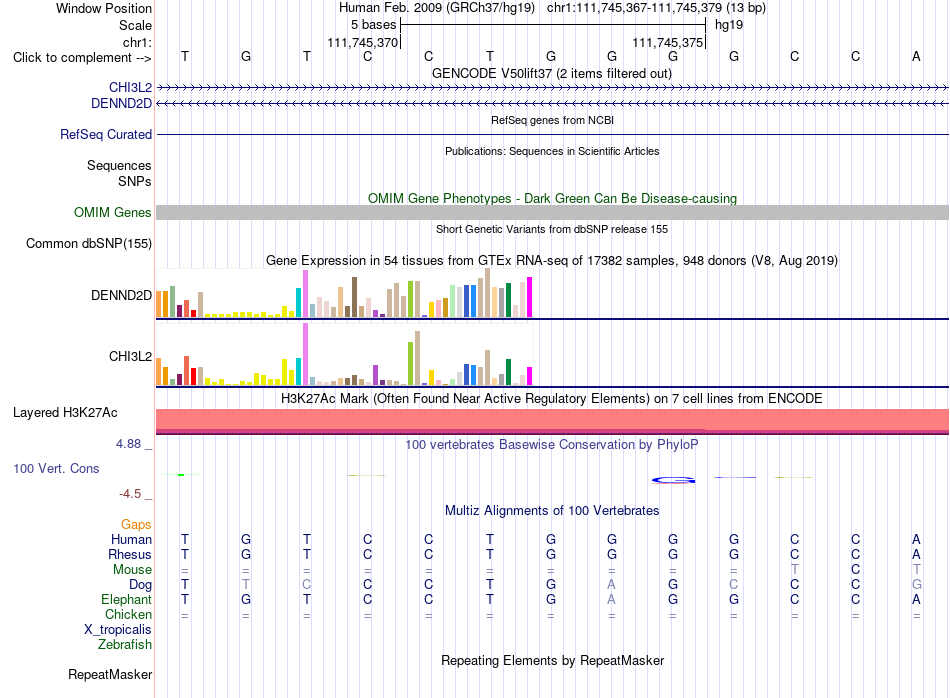Screen dimensions: 950x698
Task: Click the '5 bases' scale label
Action: (x=373, y=25)
